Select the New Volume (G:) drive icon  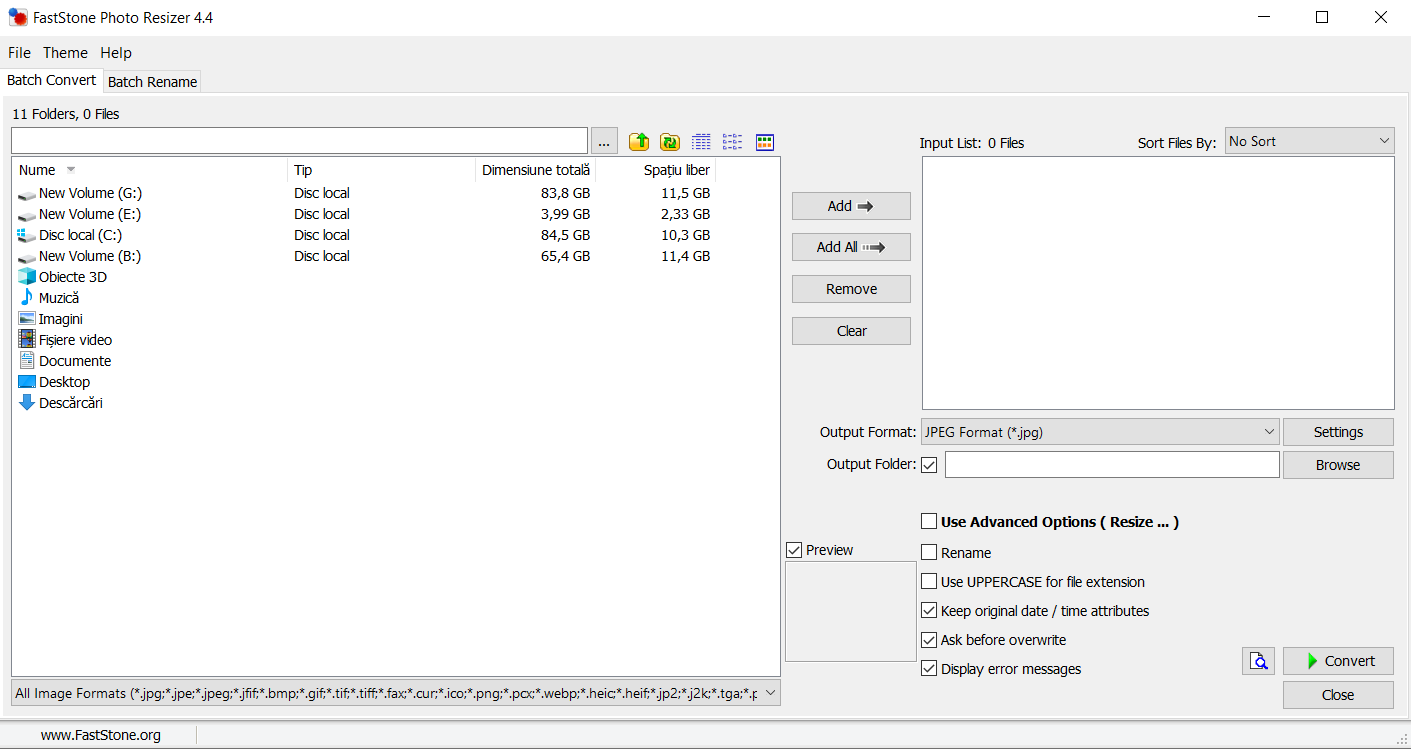(x=27, y=194)
